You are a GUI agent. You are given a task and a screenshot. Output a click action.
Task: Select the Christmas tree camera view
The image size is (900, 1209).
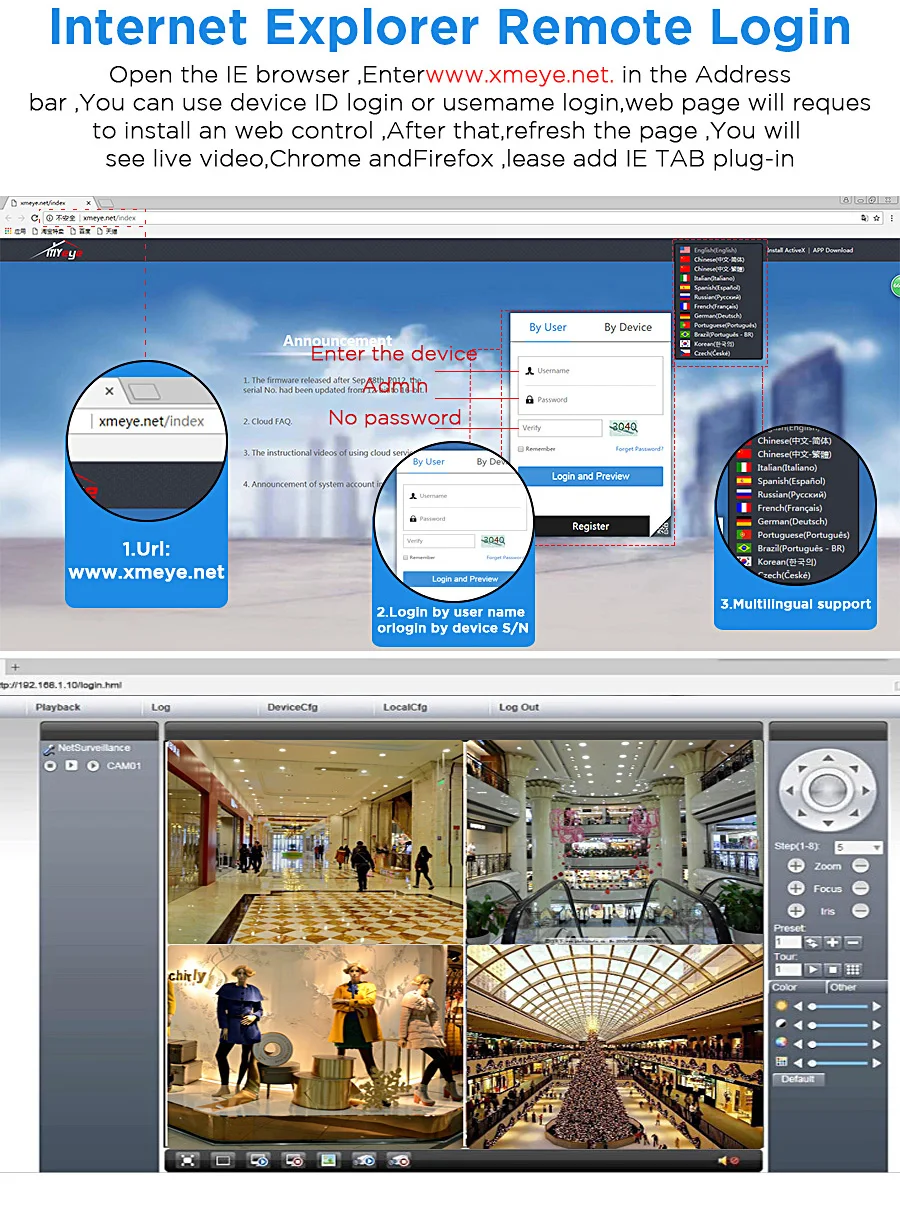point(614,1046)
